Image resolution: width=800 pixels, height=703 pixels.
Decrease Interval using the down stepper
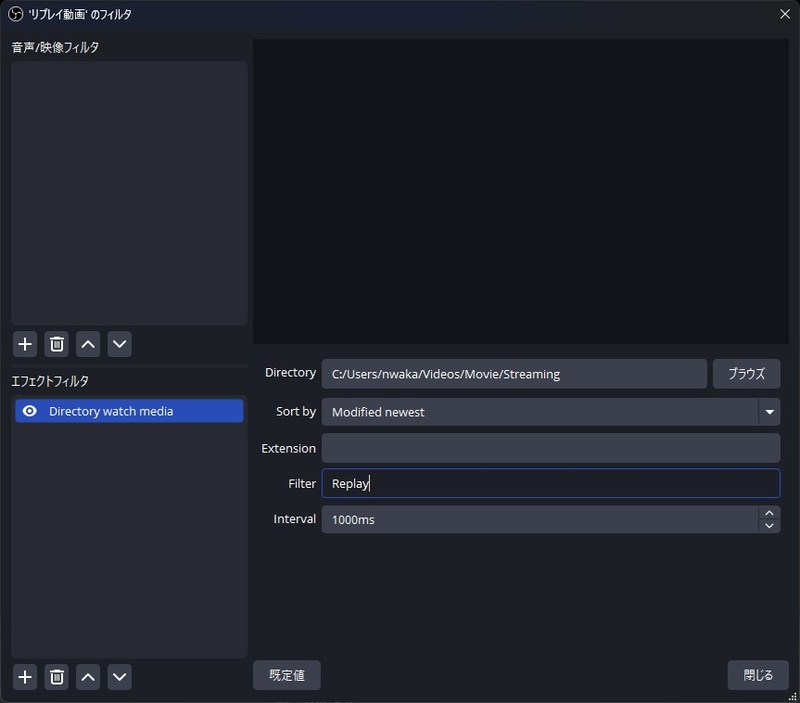(770, 524)
